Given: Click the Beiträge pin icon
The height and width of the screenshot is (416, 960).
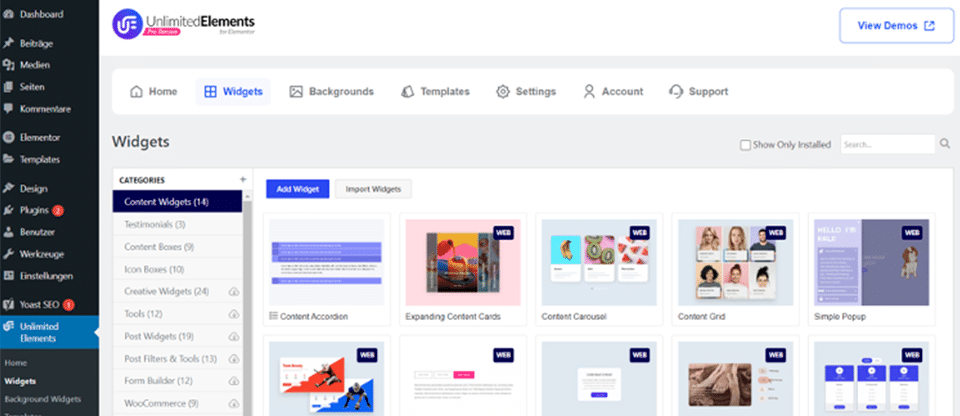Looking at the screenshot, I should click(x=9, y=43).
